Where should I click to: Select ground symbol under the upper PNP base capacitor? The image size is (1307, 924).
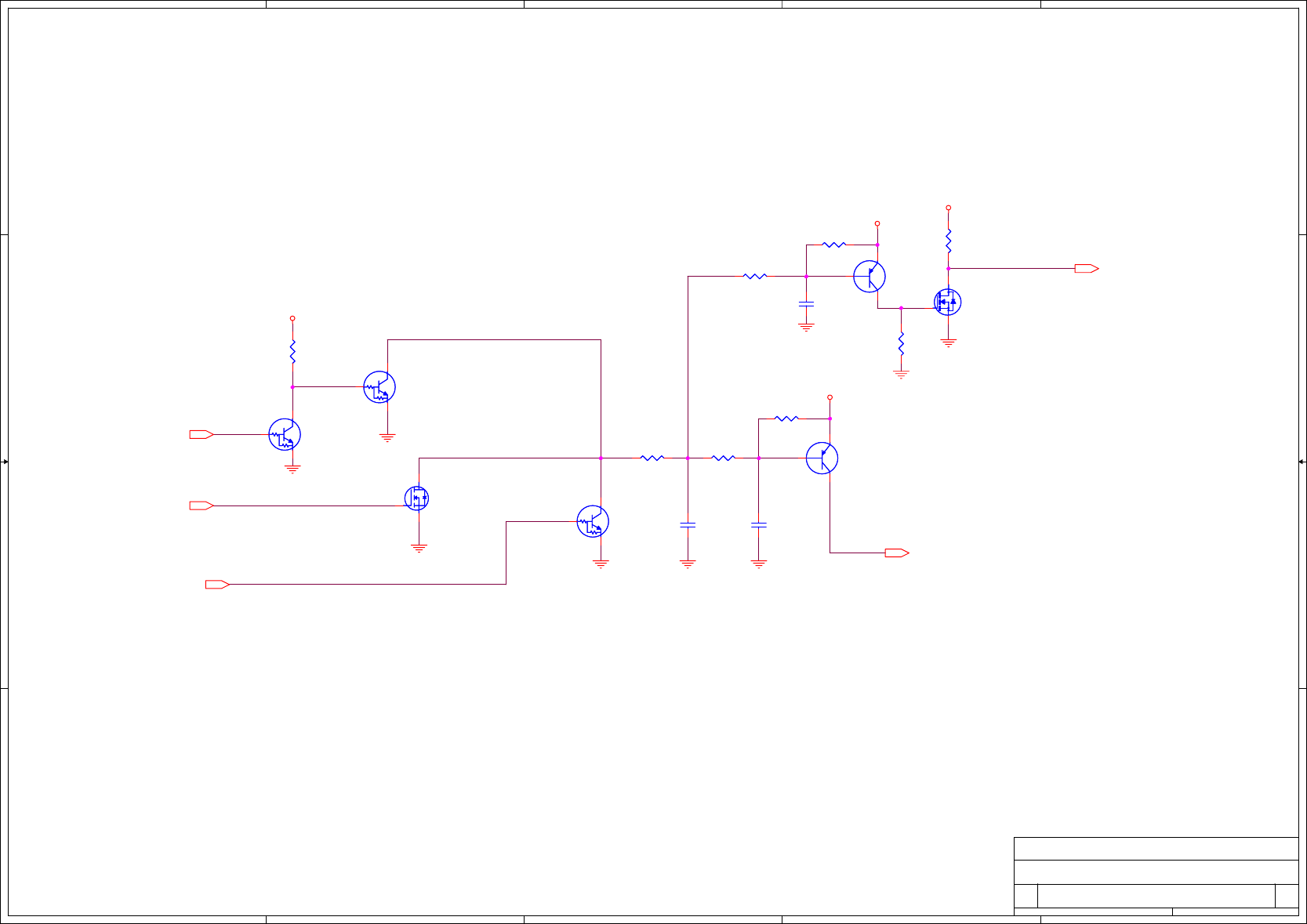click(x=806, y=327)
